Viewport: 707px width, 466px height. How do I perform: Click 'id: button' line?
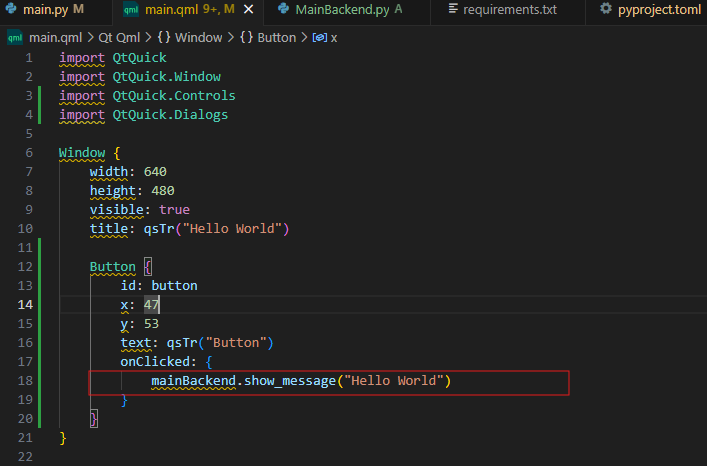click(x=159, y=286)
